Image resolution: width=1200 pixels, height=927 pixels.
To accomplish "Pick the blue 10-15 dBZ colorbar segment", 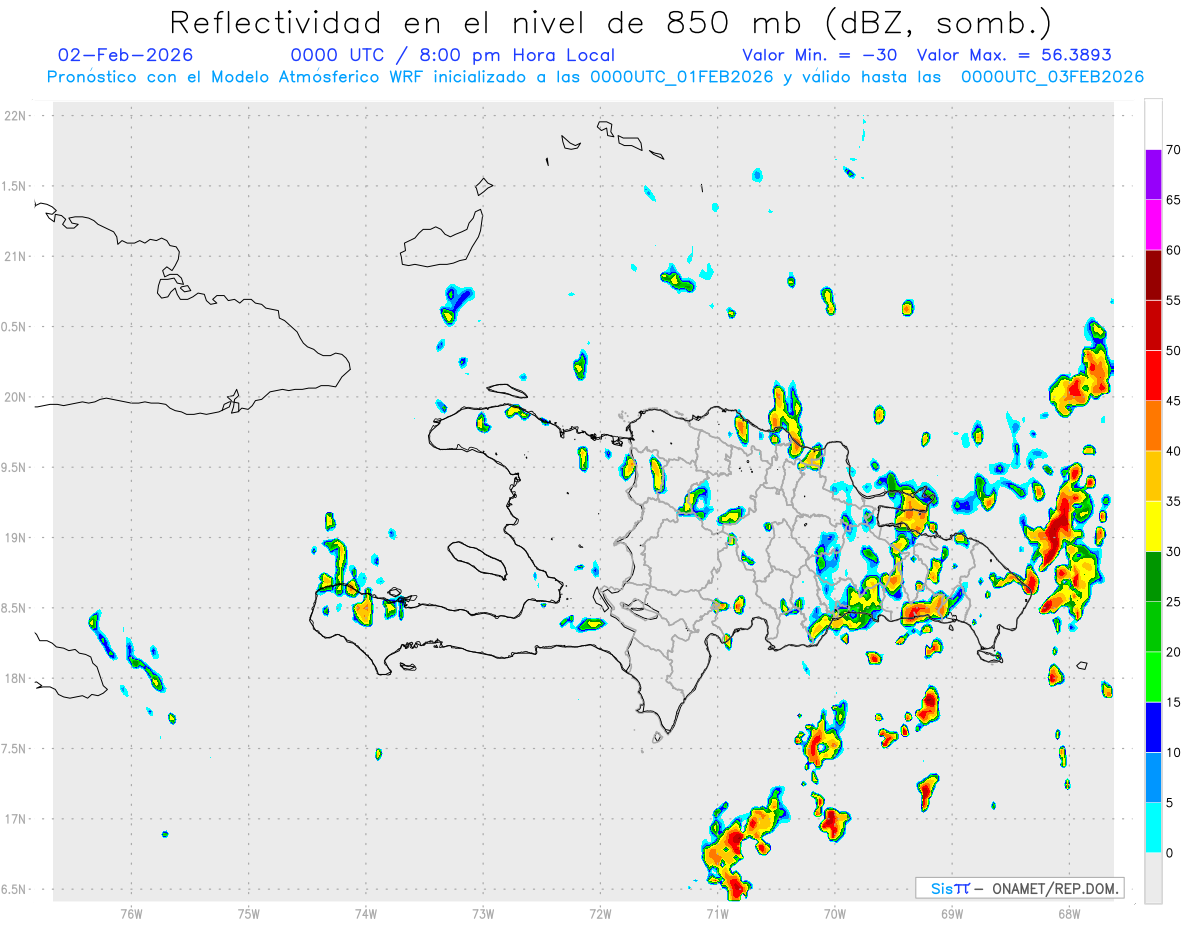I will (x=1153, y=727).
